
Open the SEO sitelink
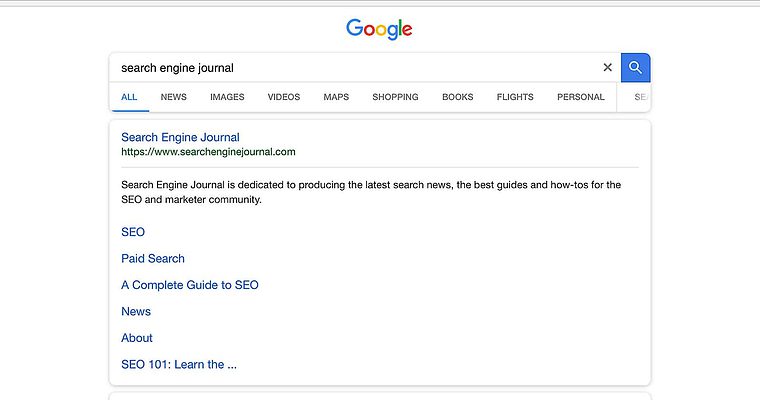point(133,232)
